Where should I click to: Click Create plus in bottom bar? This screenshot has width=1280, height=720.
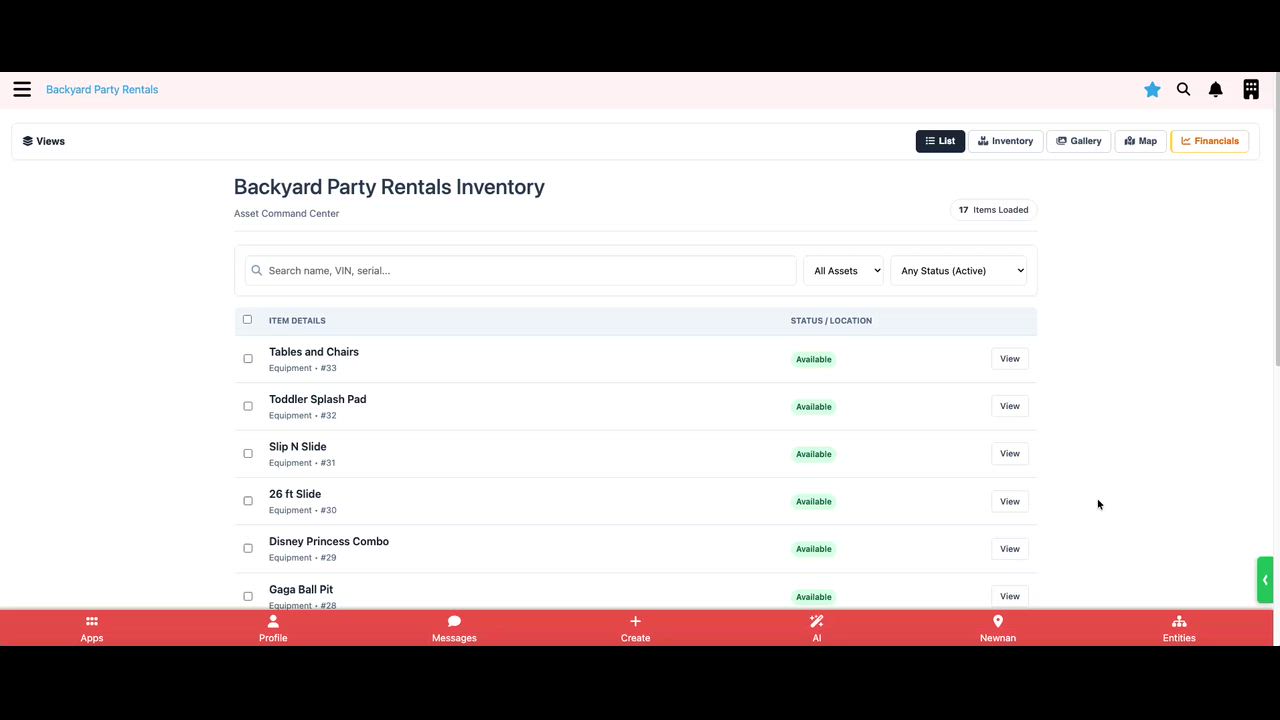635,628
